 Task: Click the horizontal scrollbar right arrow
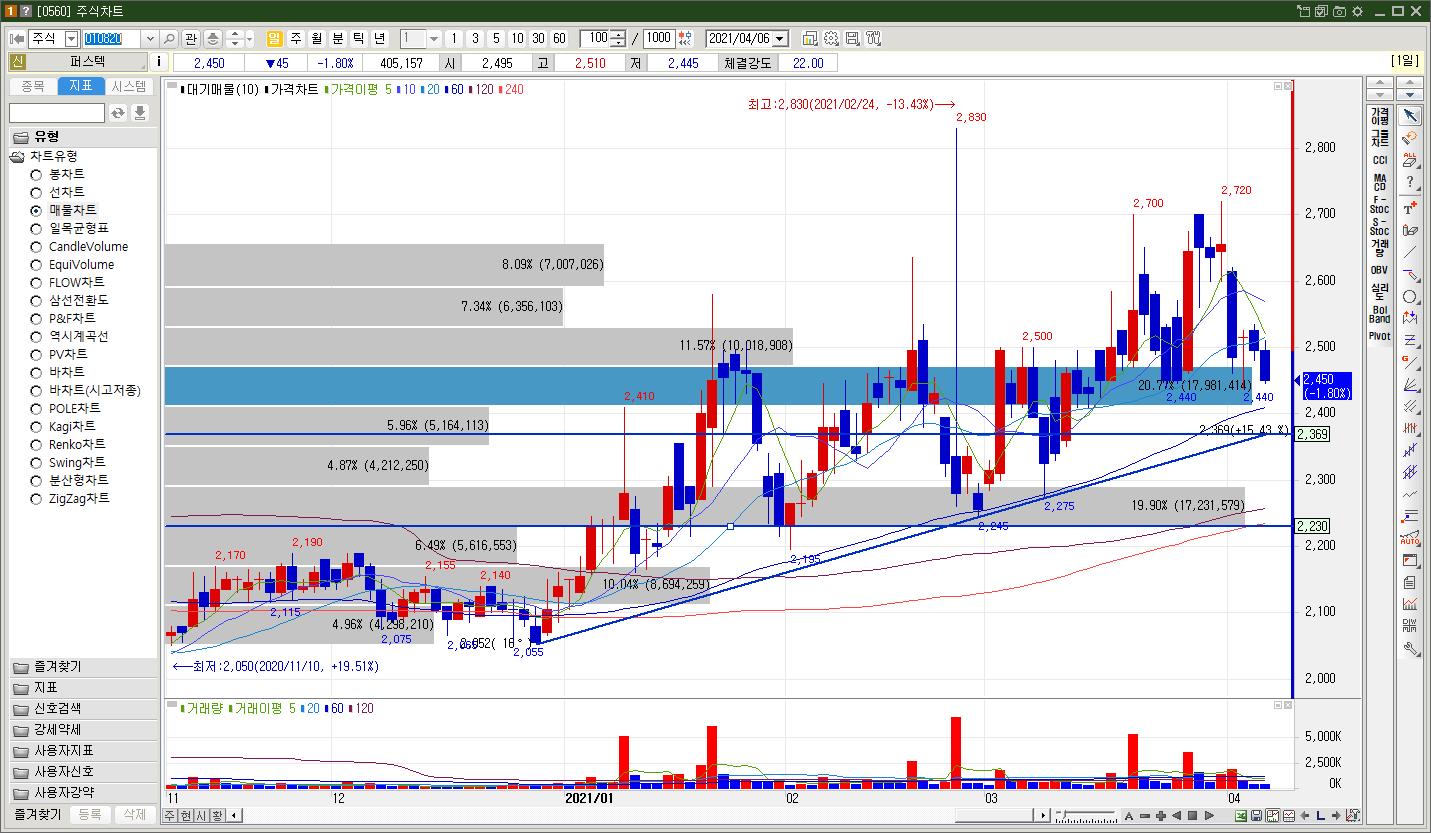(1045, 816)
